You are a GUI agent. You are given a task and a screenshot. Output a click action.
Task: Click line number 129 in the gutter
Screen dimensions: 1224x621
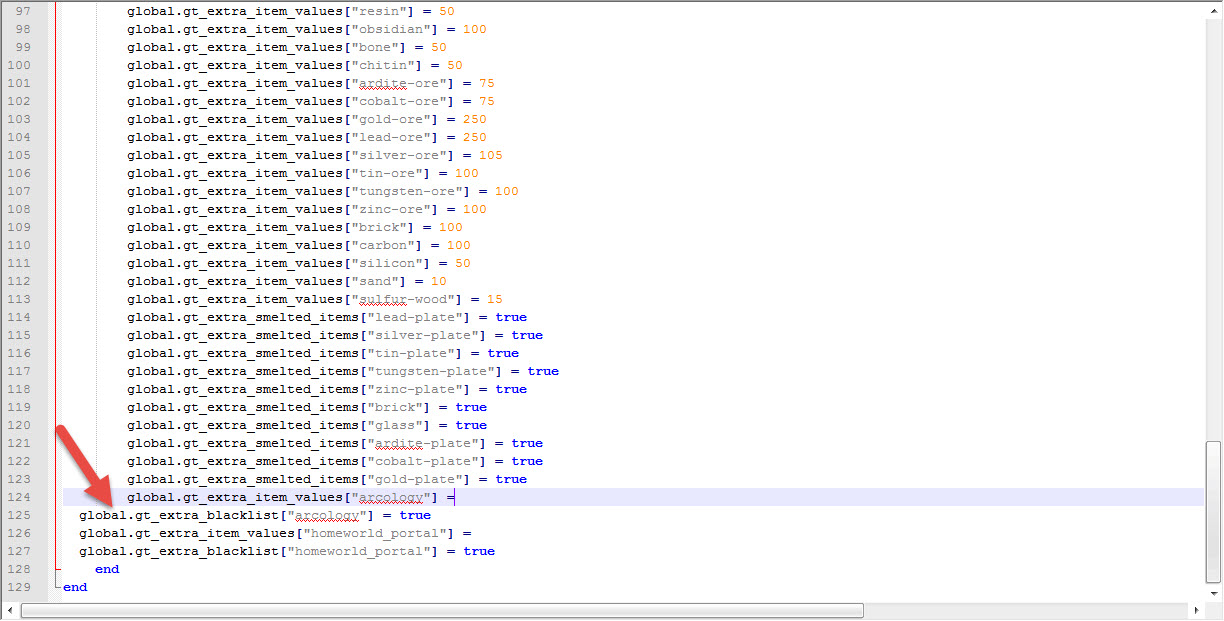click(18, 587)
